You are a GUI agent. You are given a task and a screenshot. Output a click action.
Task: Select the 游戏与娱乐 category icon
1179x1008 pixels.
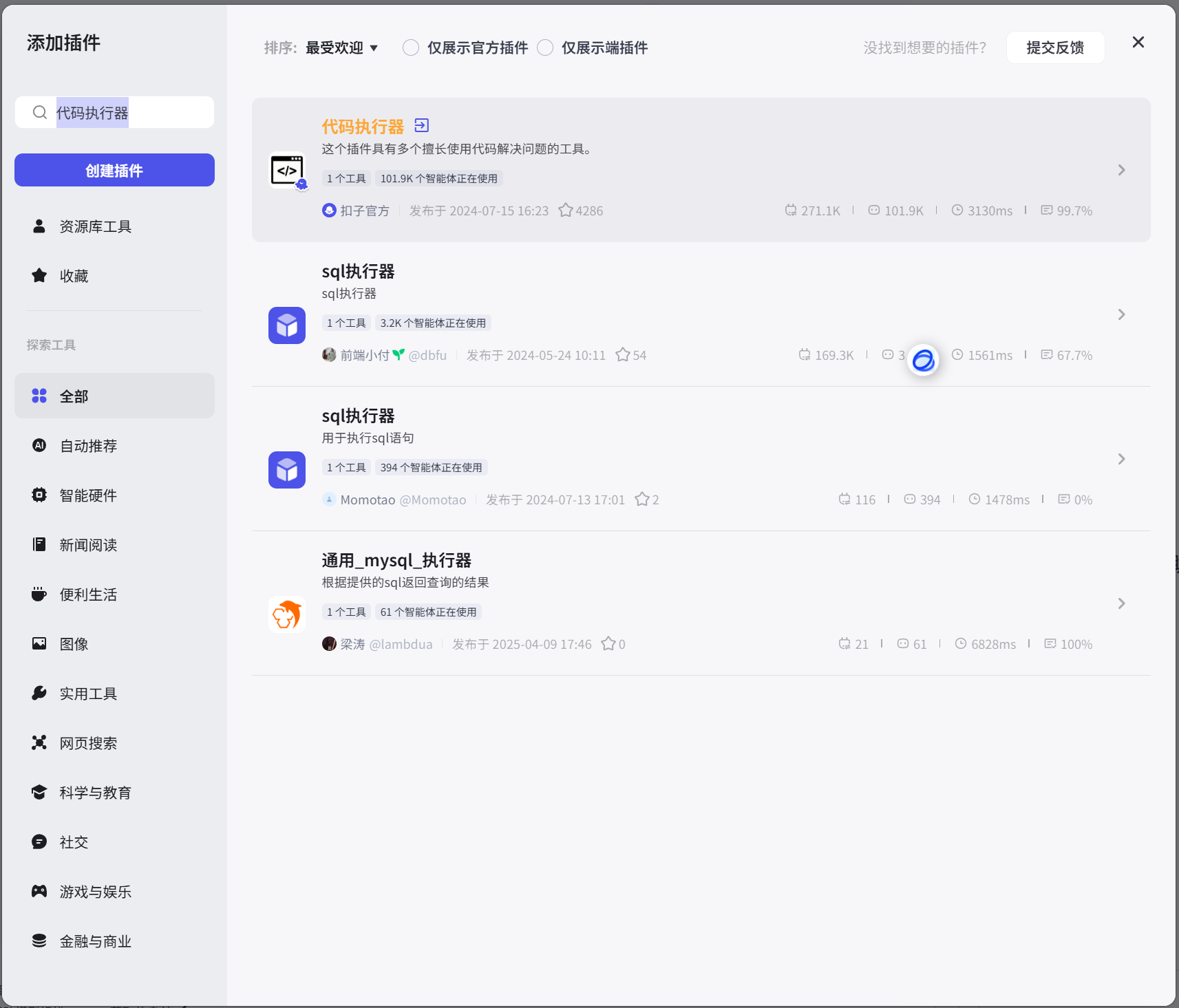tap(39, 891)
